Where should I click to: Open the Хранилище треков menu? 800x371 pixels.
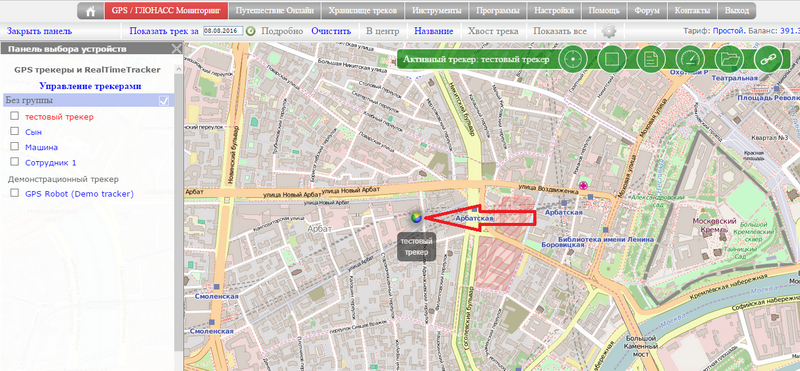[x=363, y=11]
